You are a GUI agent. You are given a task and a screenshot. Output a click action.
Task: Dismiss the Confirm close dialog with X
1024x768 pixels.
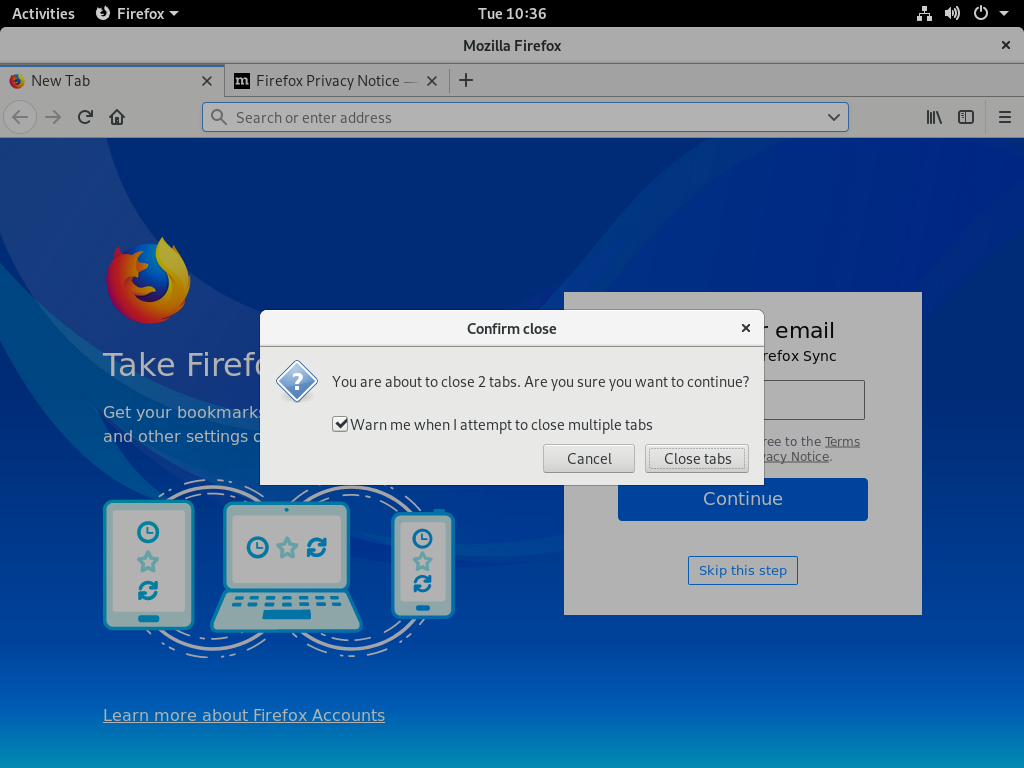coord(746,328)
